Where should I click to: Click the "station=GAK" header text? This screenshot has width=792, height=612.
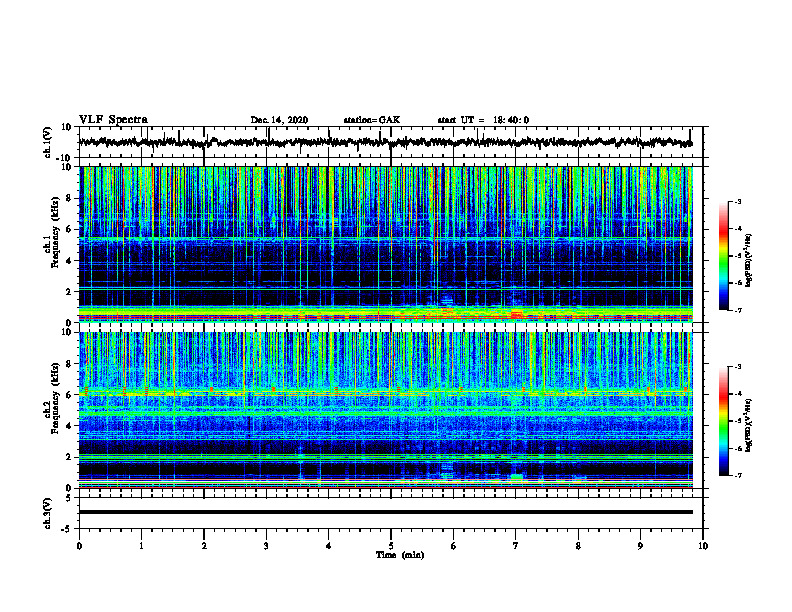(372, 120)
